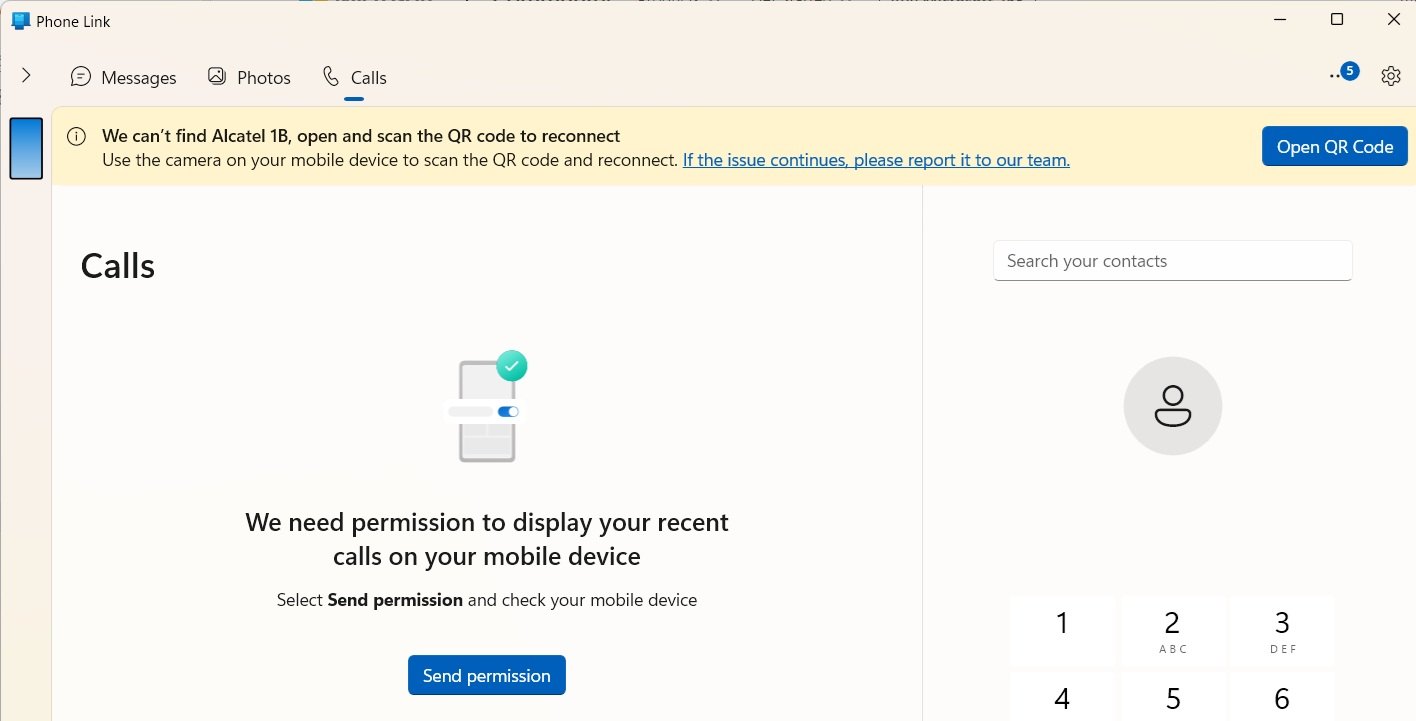The width and height of the screenshot is (1416, 721).
Task: Open the issue report link
Action: tap(875, 159)
